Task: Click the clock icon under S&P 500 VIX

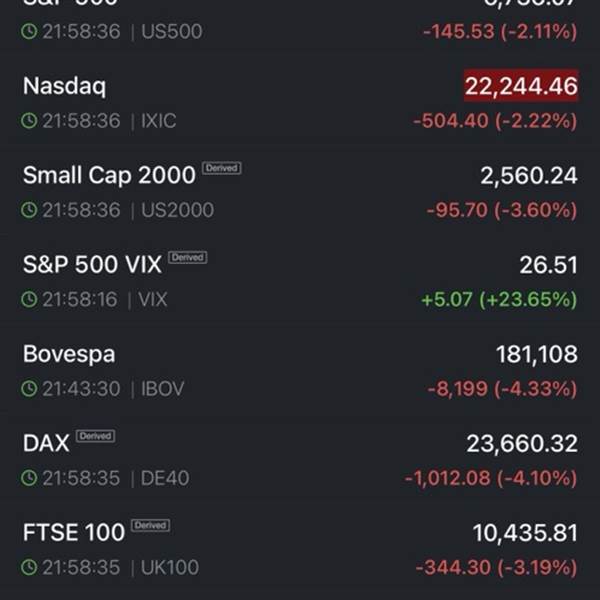Action: pyautogui.click(x=30, y=299)
